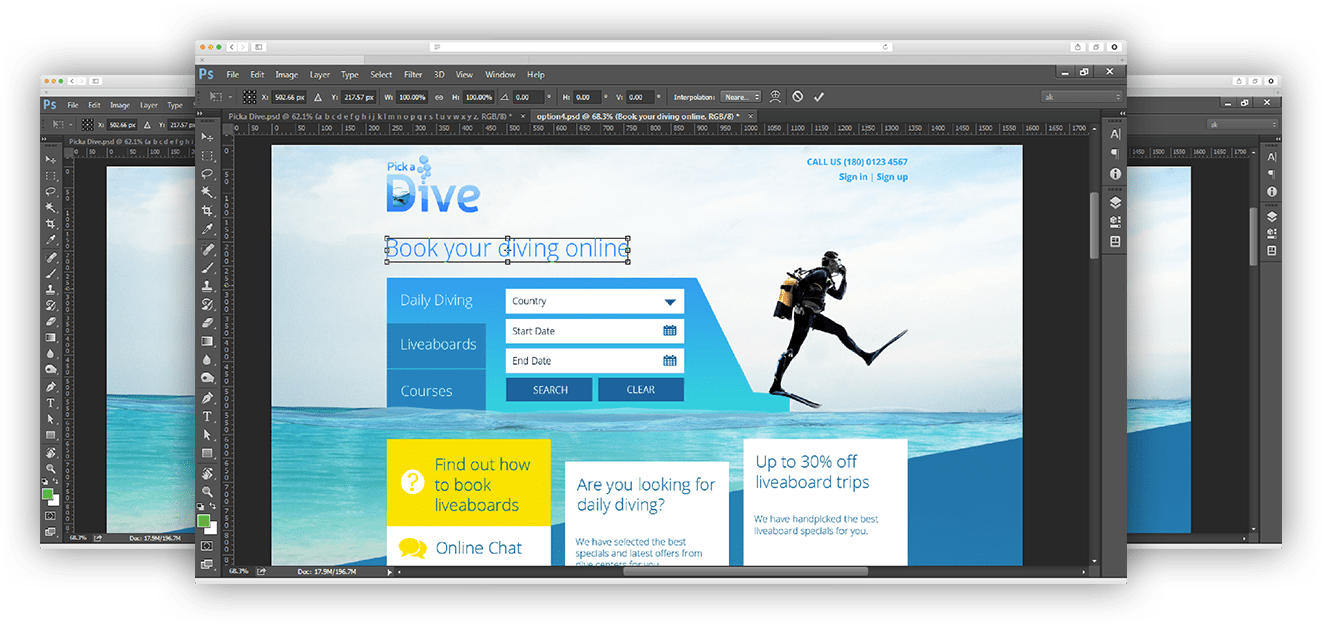Commit the transform with the checkmark
Image resolution: width=1322 pixels, height=624 pixels.
819,97
